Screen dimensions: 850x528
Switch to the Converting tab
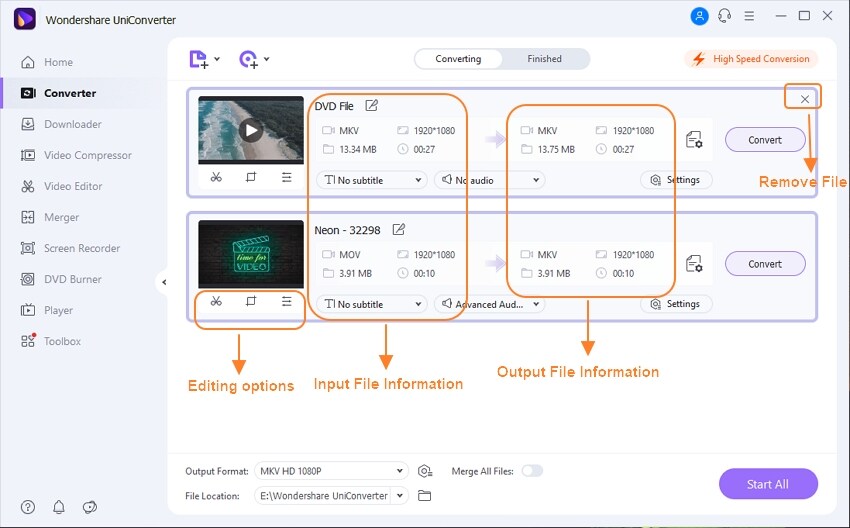pyautogui.click(x=458, y=59)
